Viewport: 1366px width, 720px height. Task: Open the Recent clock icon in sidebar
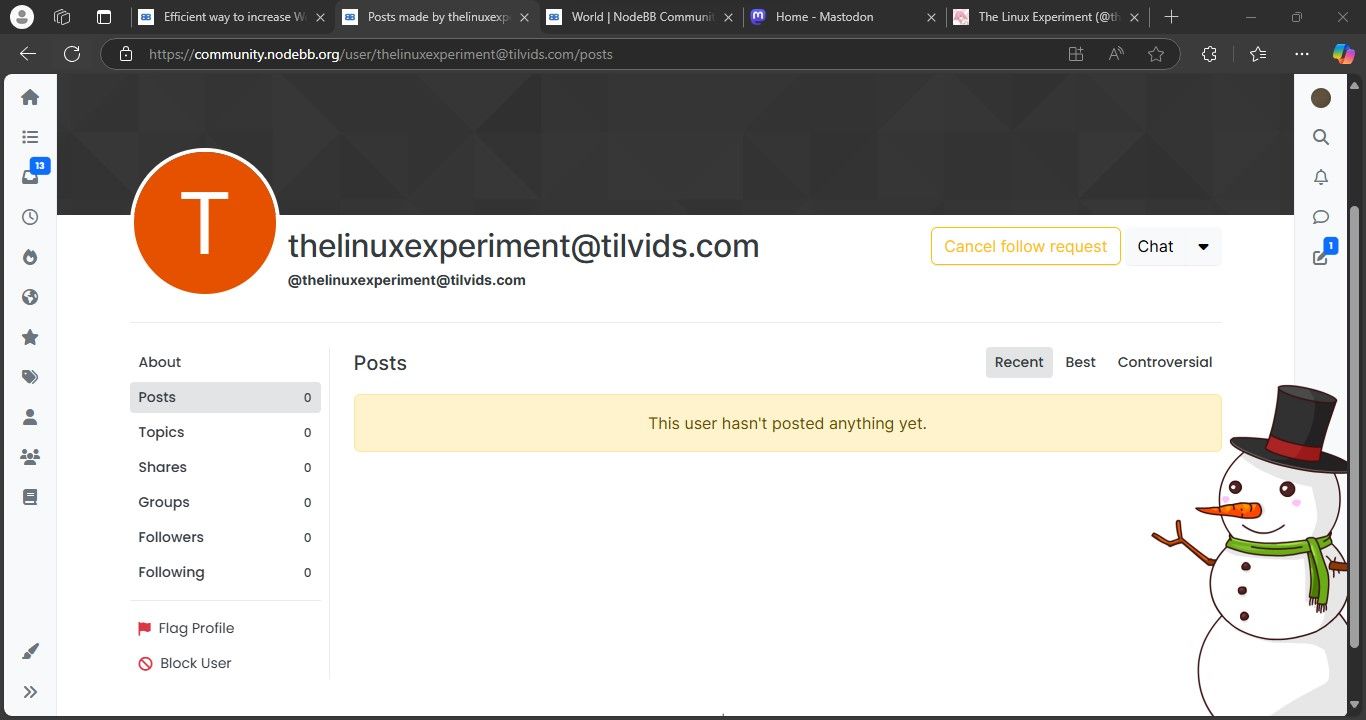[30, 217]
